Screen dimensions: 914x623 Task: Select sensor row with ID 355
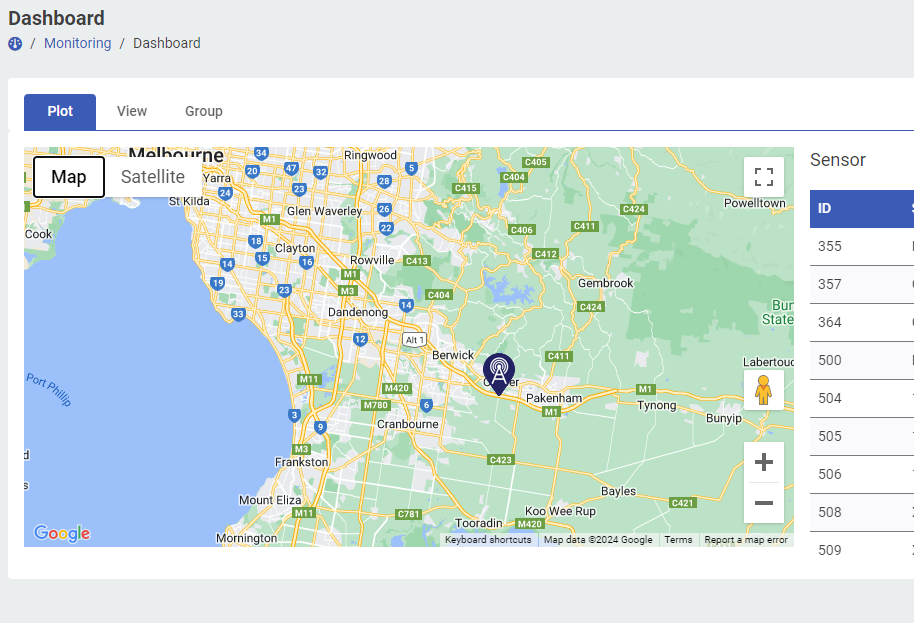click(860, 246)
